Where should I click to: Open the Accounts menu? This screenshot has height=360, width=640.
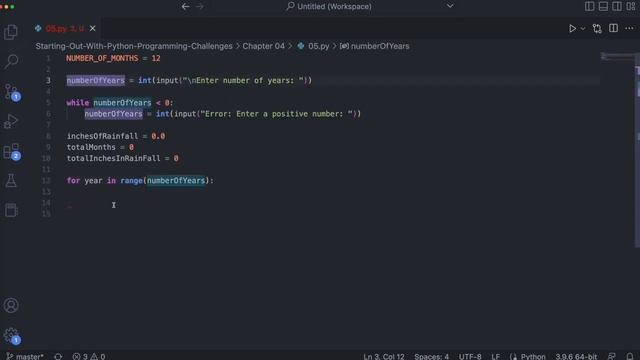(x=11, y=305)
